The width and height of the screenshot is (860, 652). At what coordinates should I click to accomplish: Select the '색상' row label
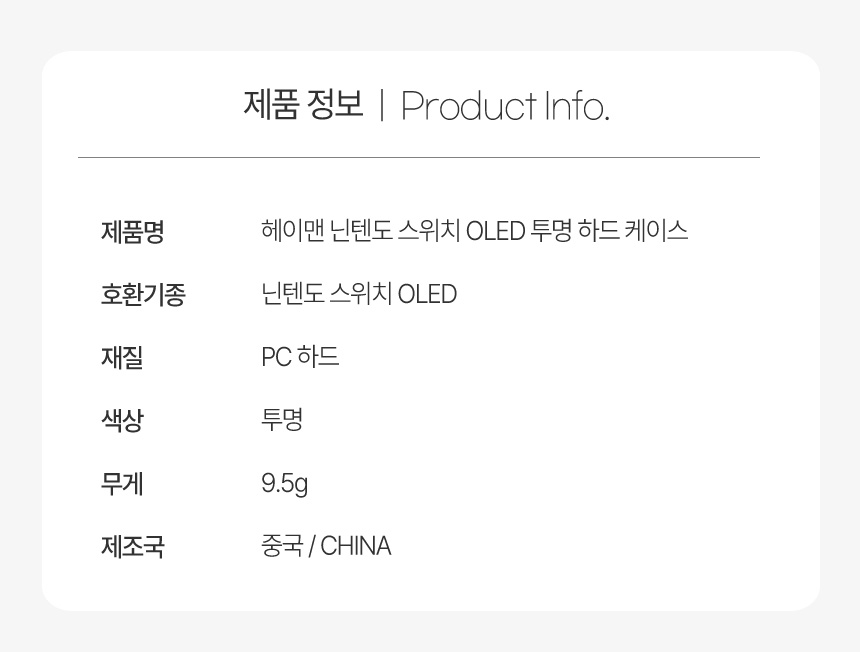pos(122,420)
